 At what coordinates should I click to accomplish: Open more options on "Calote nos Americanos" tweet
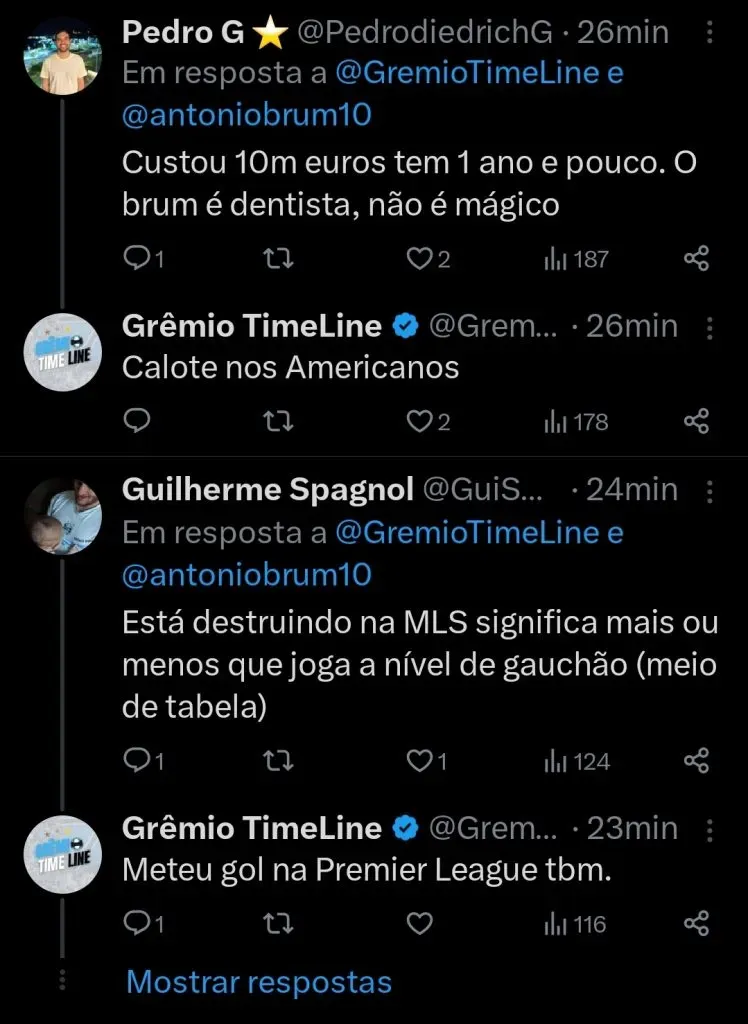click(709, 327)
